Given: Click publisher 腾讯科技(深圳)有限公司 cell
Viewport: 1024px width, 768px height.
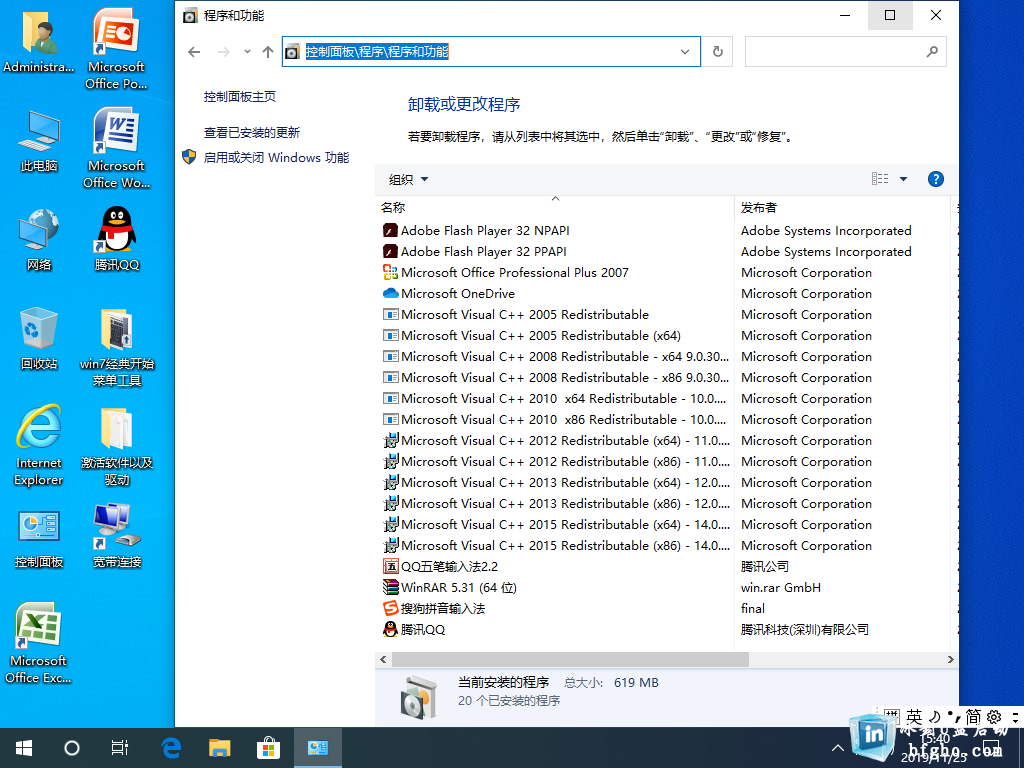Looking at the screenshot, I should (805, 630).
